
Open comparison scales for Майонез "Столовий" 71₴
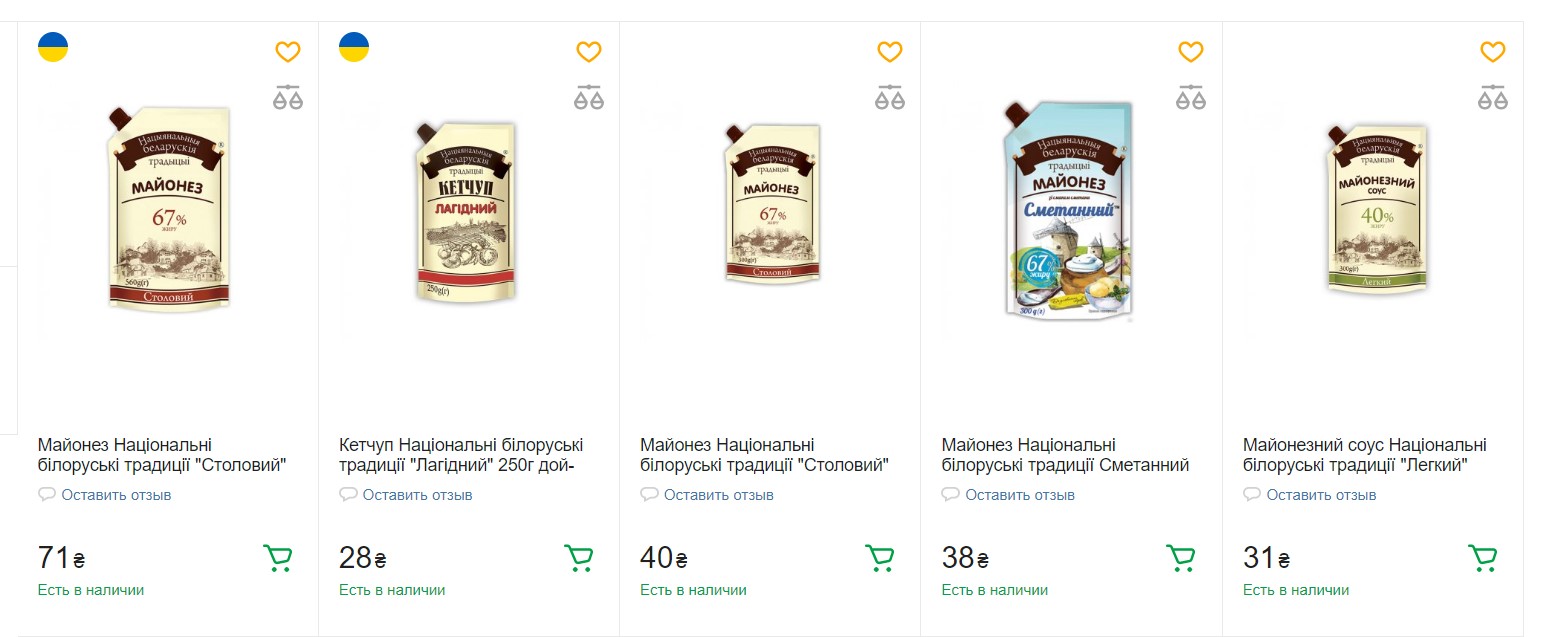pyautogui.click(x=288, y=97)
